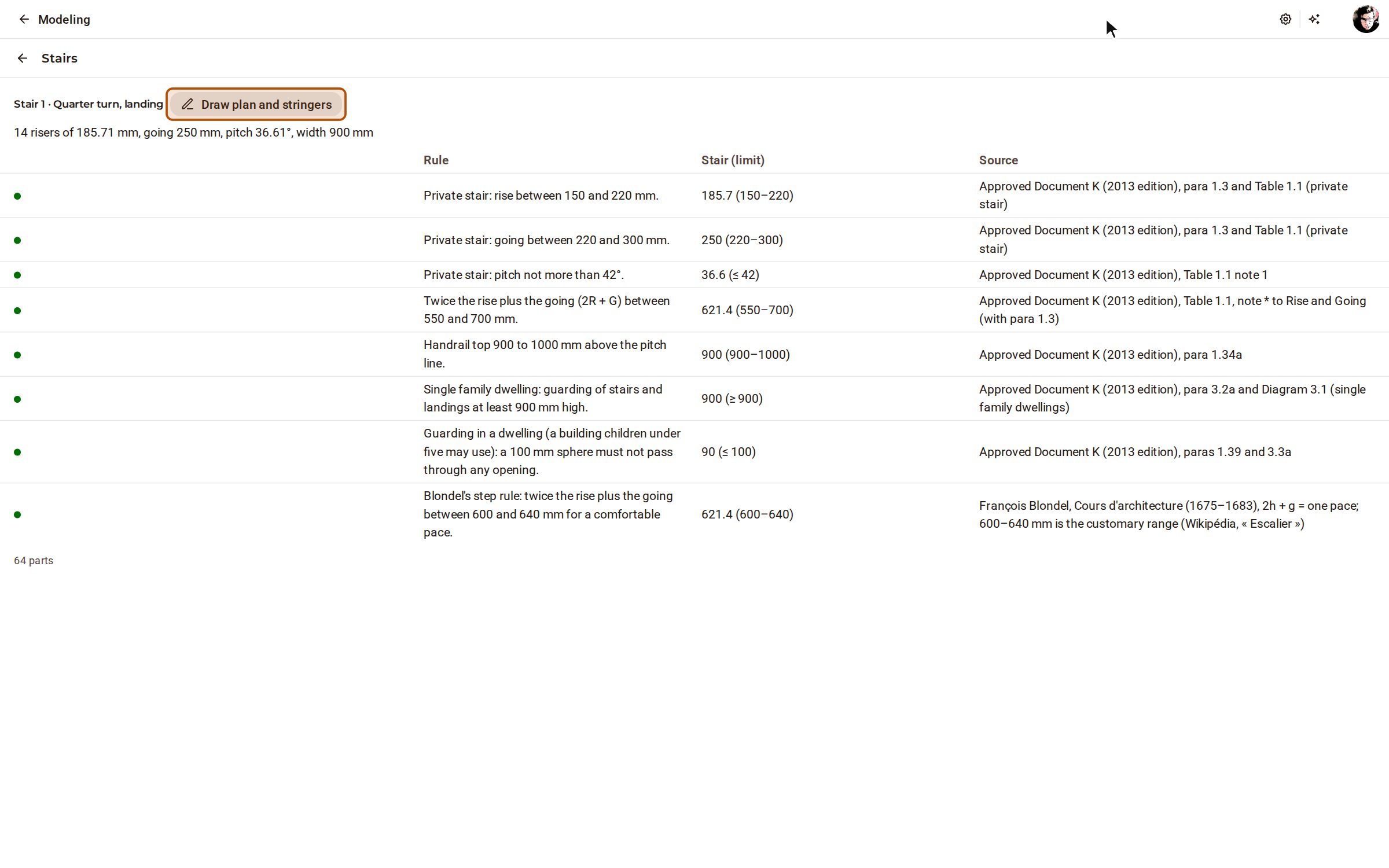Click green dot on handrail row
The width and height of the screenshot is (1389, 868).
17,355
